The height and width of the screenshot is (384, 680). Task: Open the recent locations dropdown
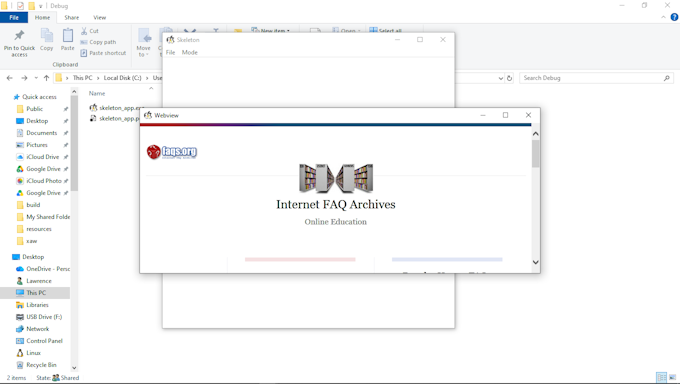coord(36,78)
